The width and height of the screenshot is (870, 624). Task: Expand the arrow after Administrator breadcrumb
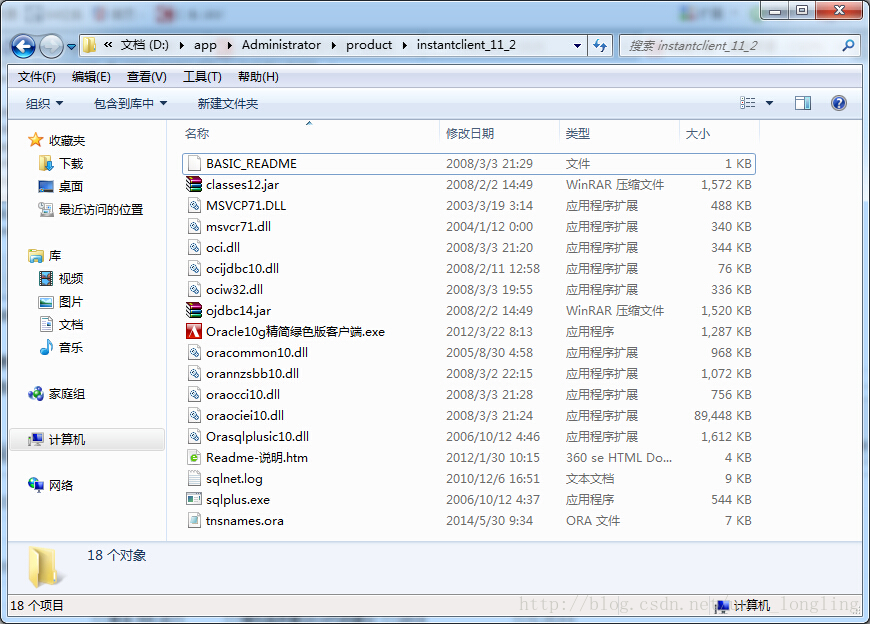click(333, 45)
